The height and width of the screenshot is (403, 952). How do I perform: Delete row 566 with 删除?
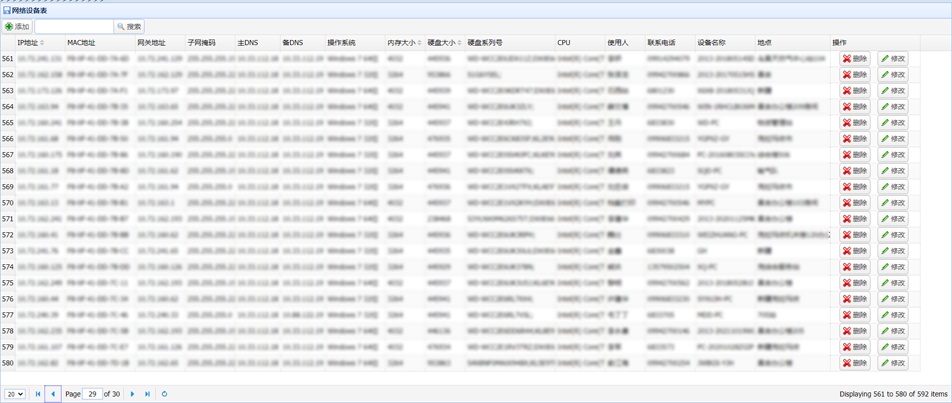pyautogui.click(x=855, y=139)
